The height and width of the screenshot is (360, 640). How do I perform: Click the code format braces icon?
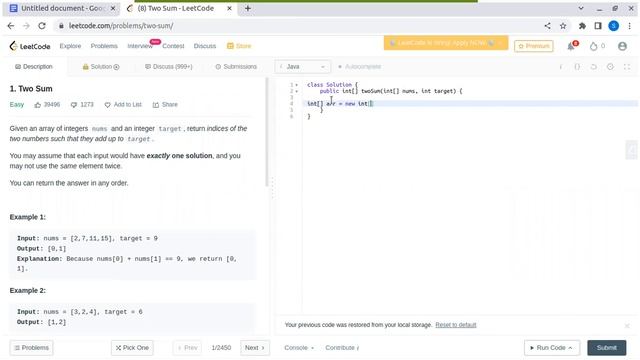click(x=577, y=67)
